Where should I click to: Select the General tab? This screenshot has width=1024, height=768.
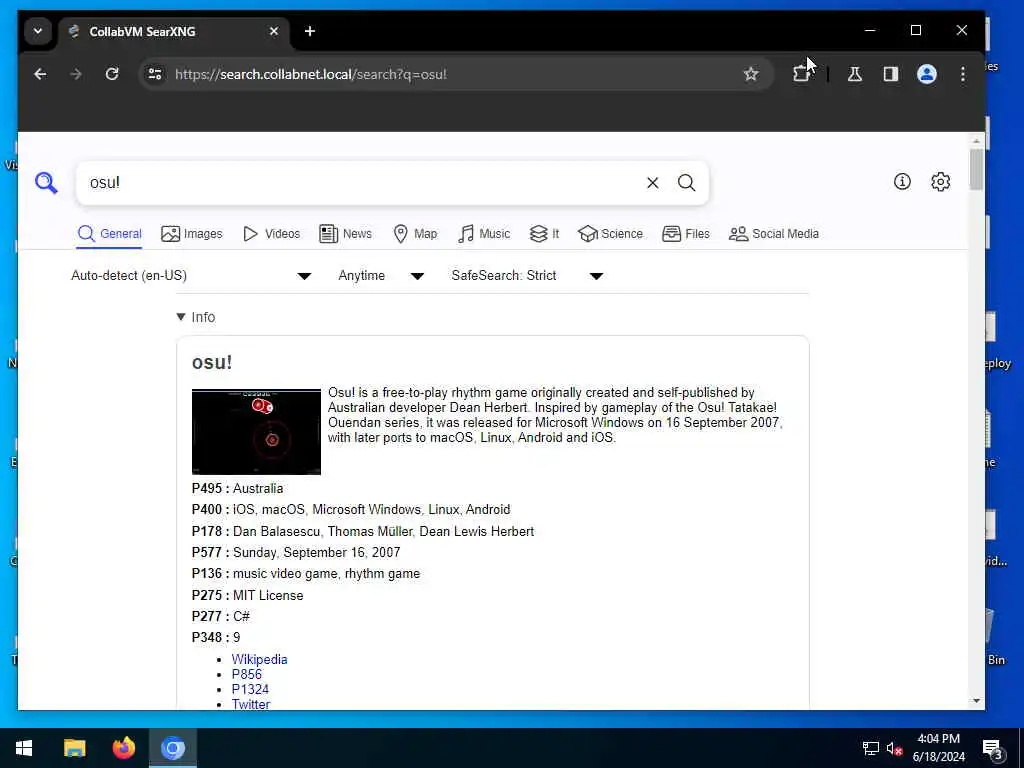point(109,234)
